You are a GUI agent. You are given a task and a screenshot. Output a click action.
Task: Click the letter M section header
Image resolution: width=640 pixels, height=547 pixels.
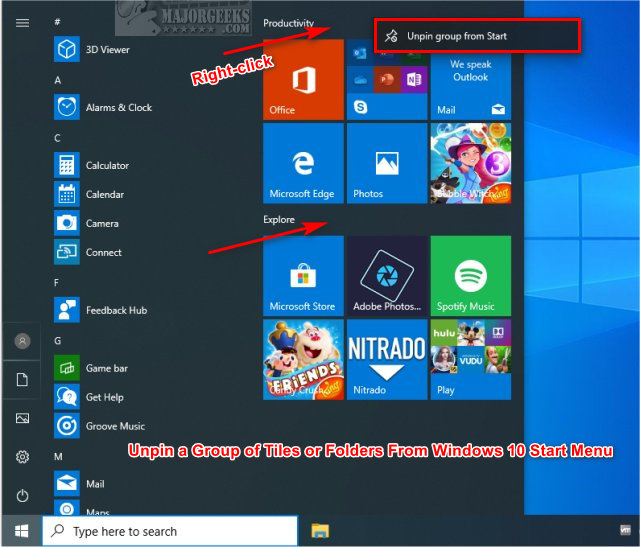point(58,456)
